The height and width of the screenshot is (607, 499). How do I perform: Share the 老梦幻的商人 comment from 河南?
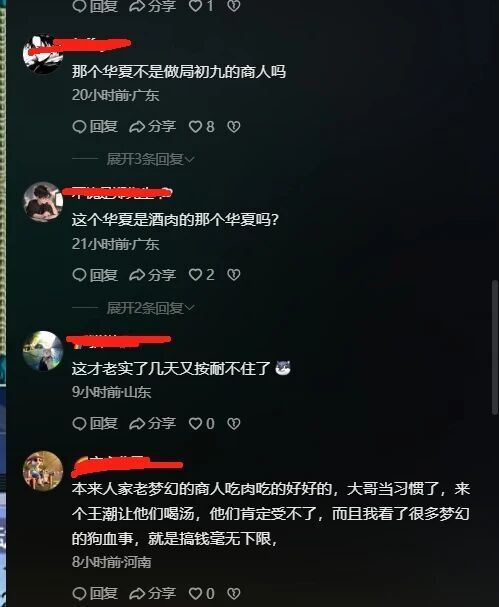pos(153,593)
